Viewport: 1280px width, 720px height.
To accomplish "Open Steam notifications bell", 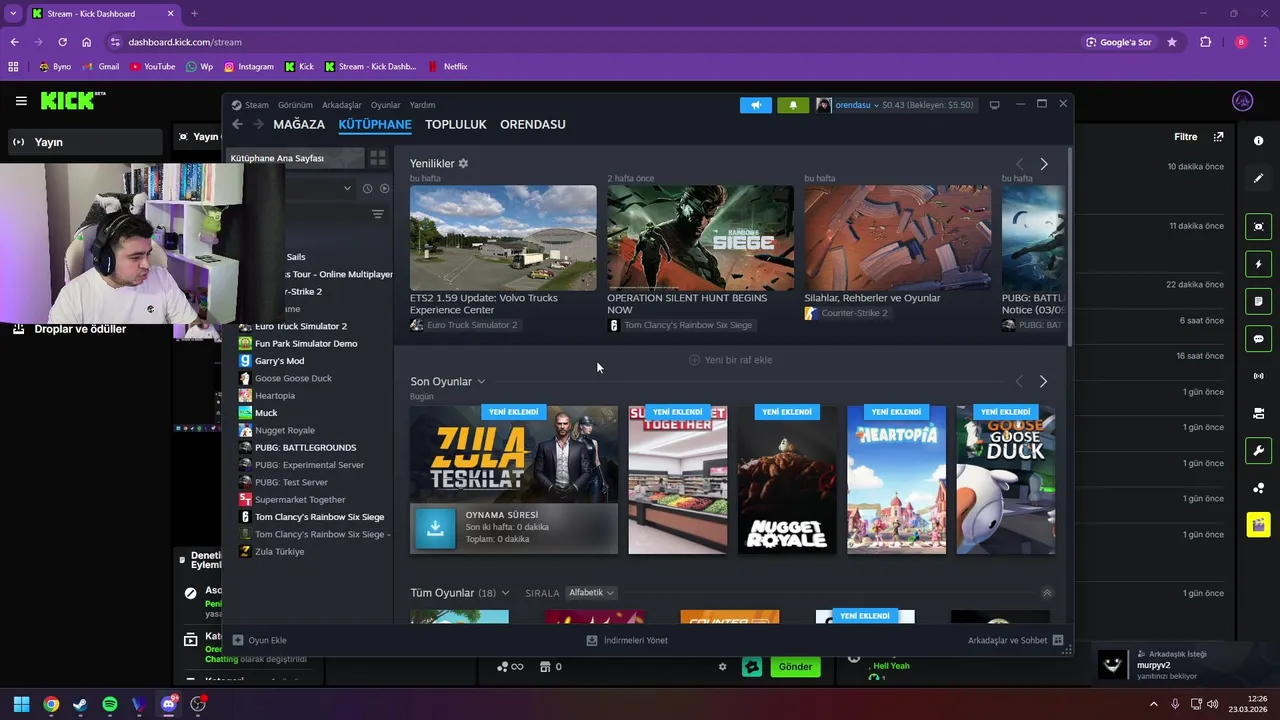I will coord(793,105).
